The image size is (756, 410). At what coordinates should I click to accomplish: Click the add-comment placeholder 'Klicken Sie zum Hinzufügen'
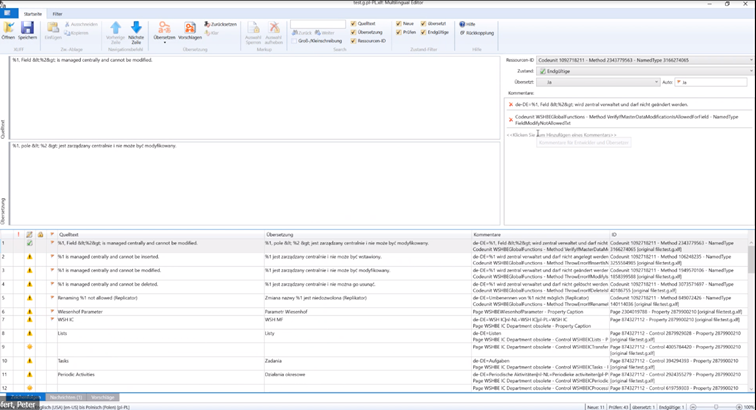pyautogui.click(x=561, y=135)
